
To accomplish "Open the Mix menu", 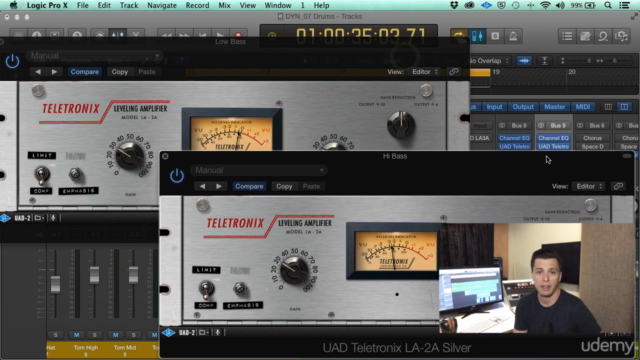I will [x=224, y=5].
